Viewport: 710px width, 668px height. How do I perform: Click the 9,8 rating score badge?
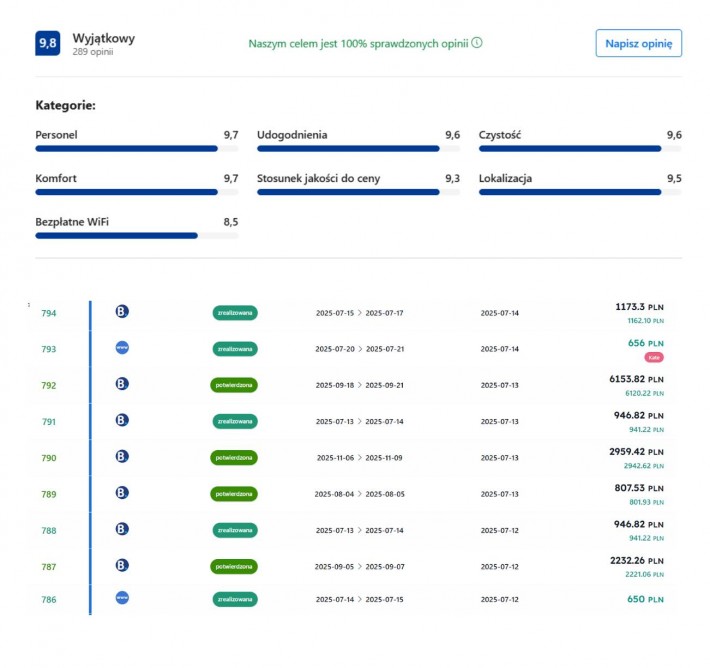(x=47, y=43)
